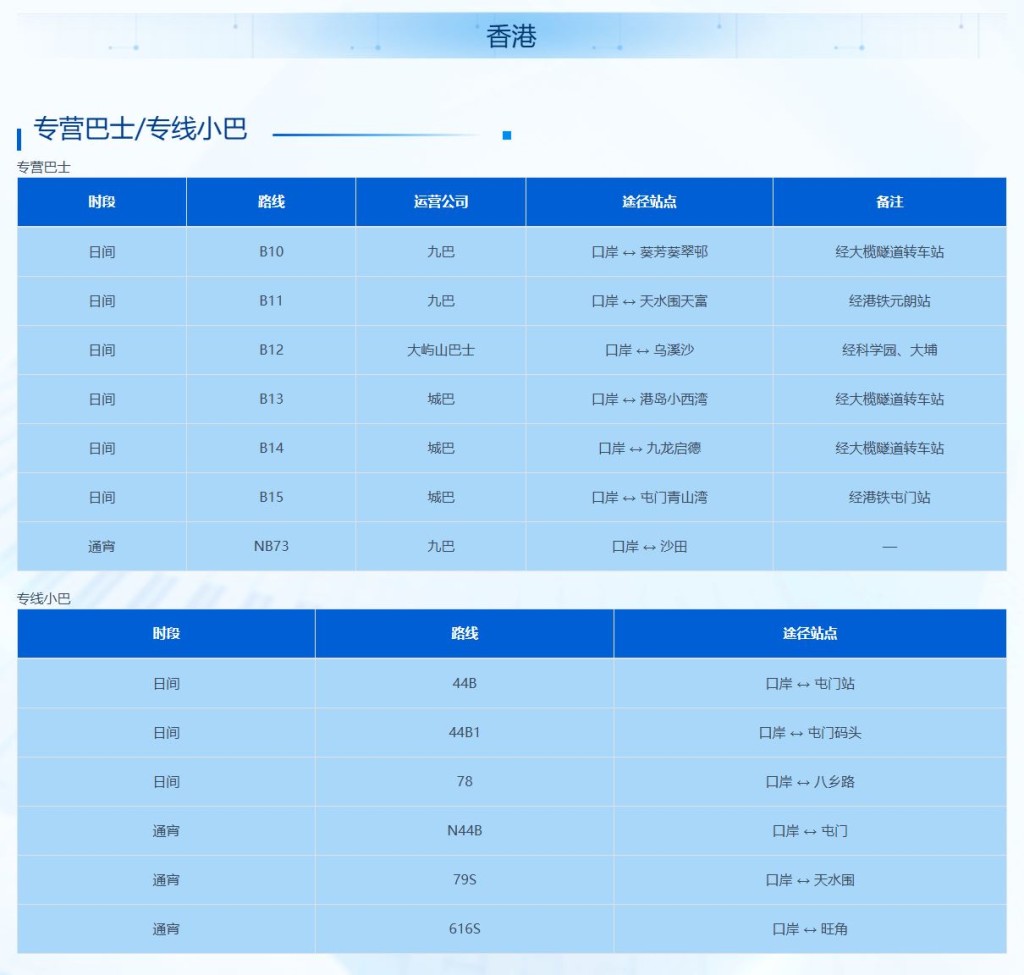
Task: Click the 口岸 ↔ 屯门青山湾 stops cell
Action: (649, 497)
